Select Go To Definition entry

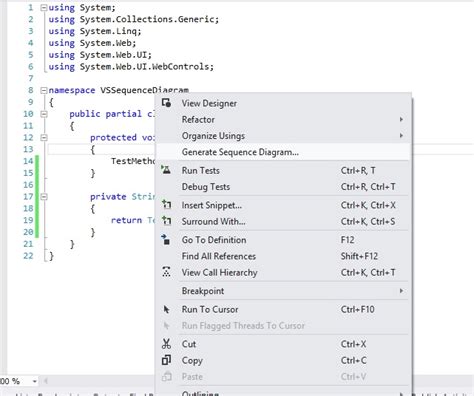click(283, 240)
